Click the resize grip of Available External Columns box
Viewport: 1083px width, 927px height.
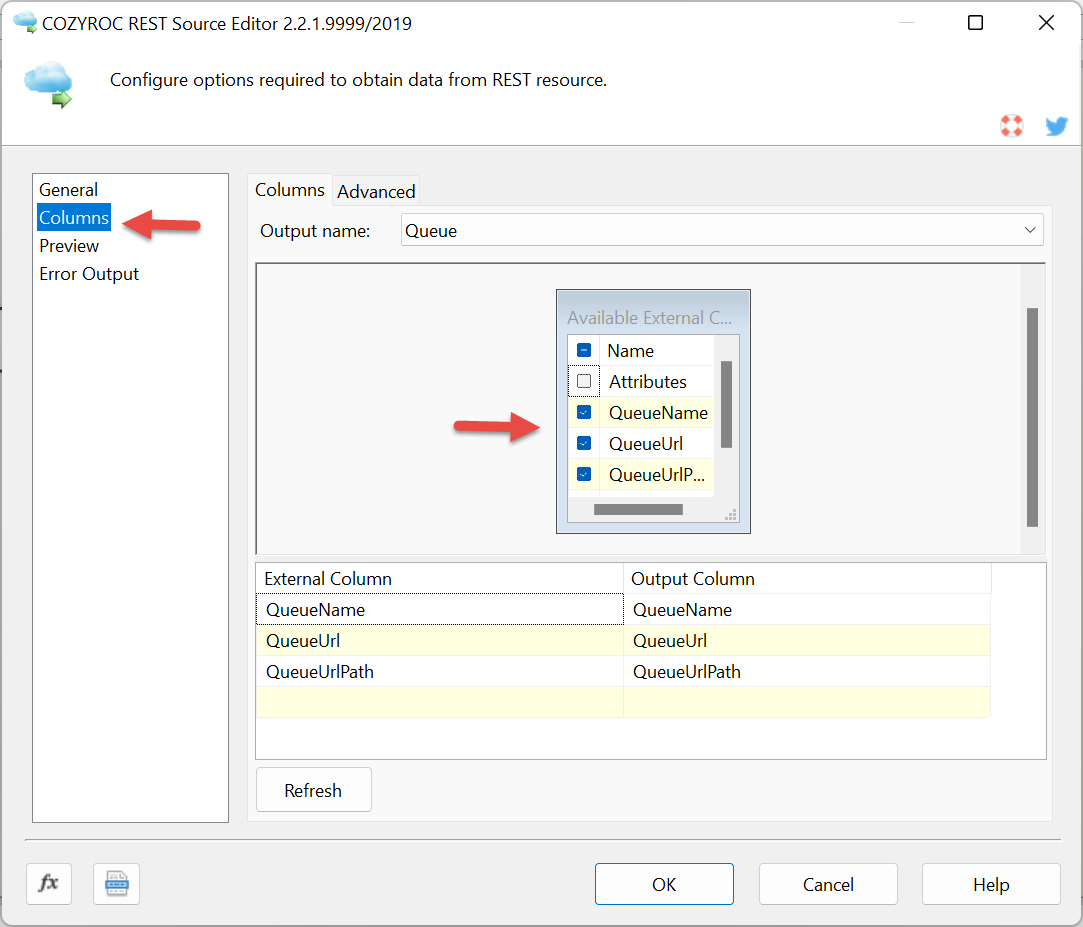pyautogui.click(x=731, y=515)
